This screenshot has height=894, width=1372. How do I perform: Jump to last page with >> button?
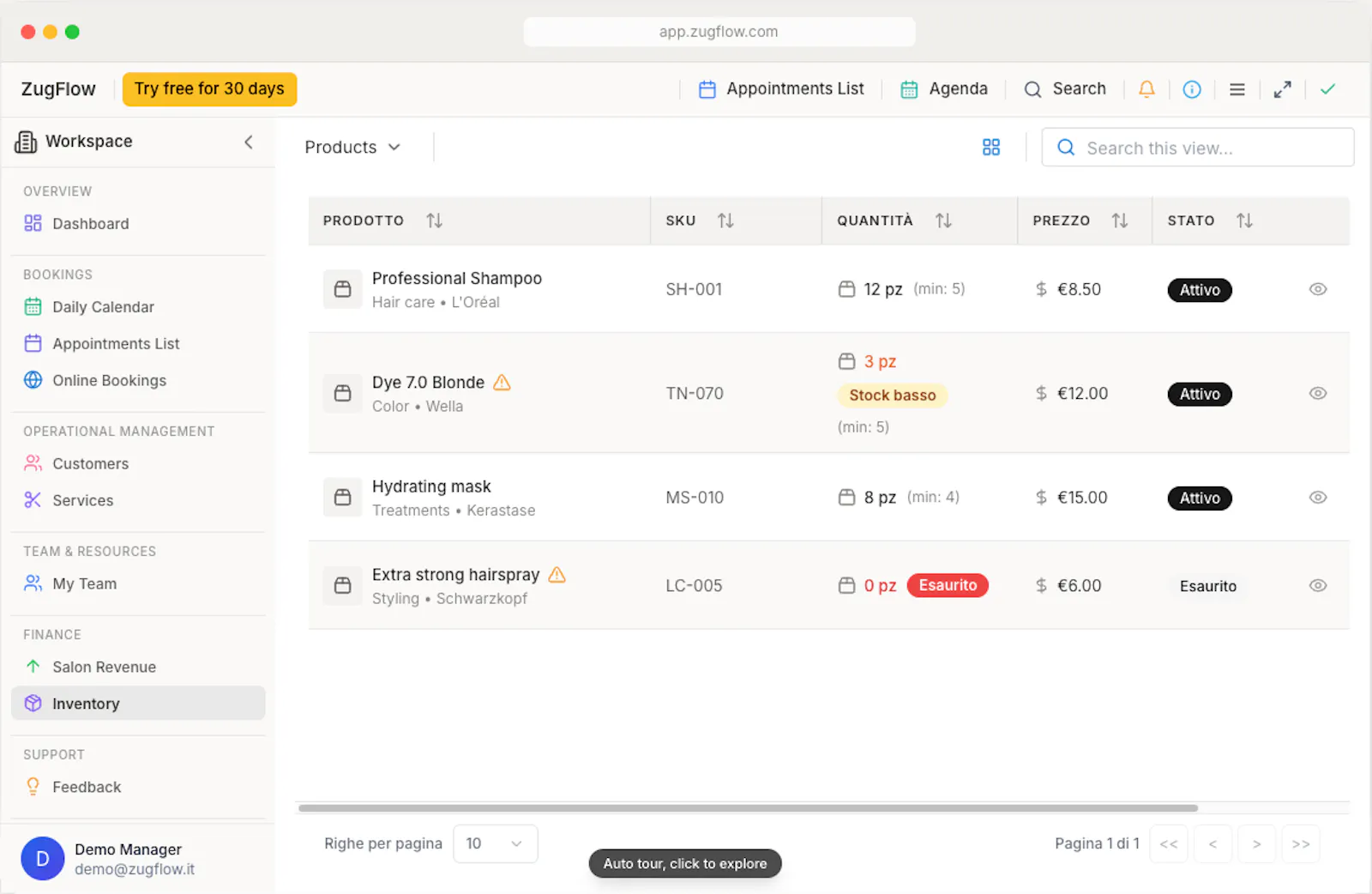click(1301, 844)
